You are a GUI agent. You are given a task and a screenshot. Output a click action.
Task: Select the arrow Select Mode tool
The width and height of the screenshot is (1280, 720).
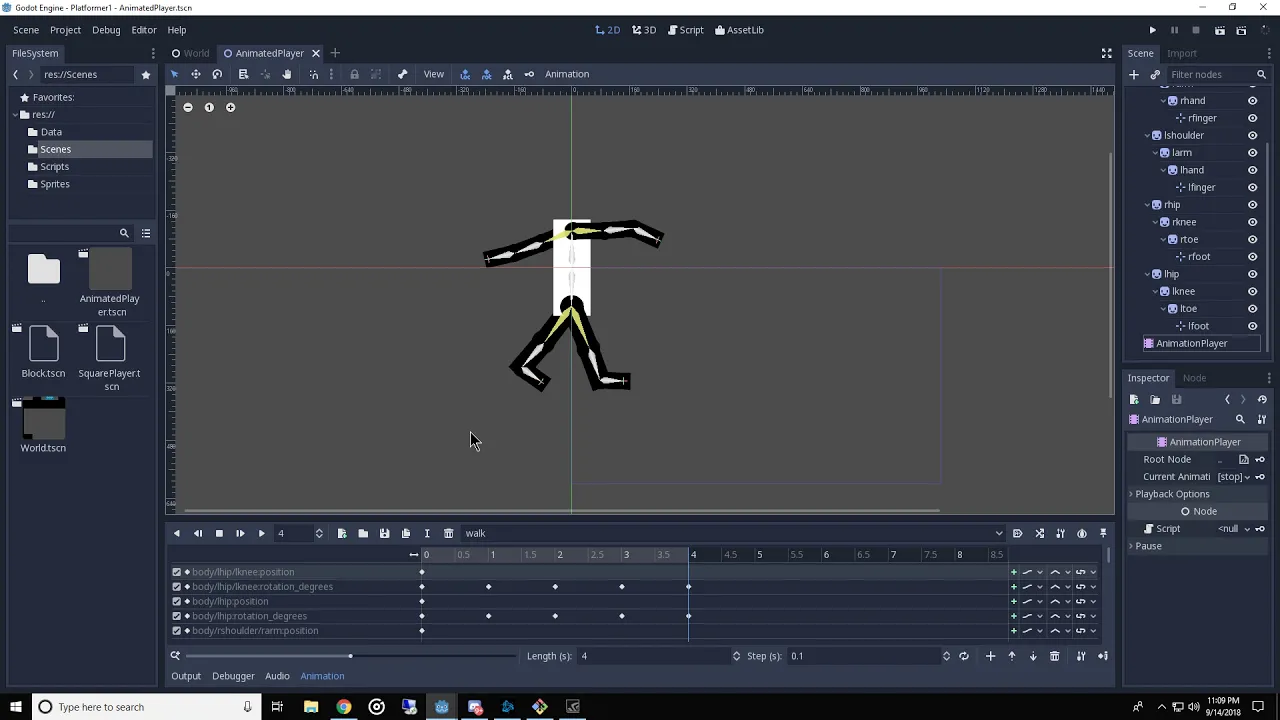pos(174,74)
